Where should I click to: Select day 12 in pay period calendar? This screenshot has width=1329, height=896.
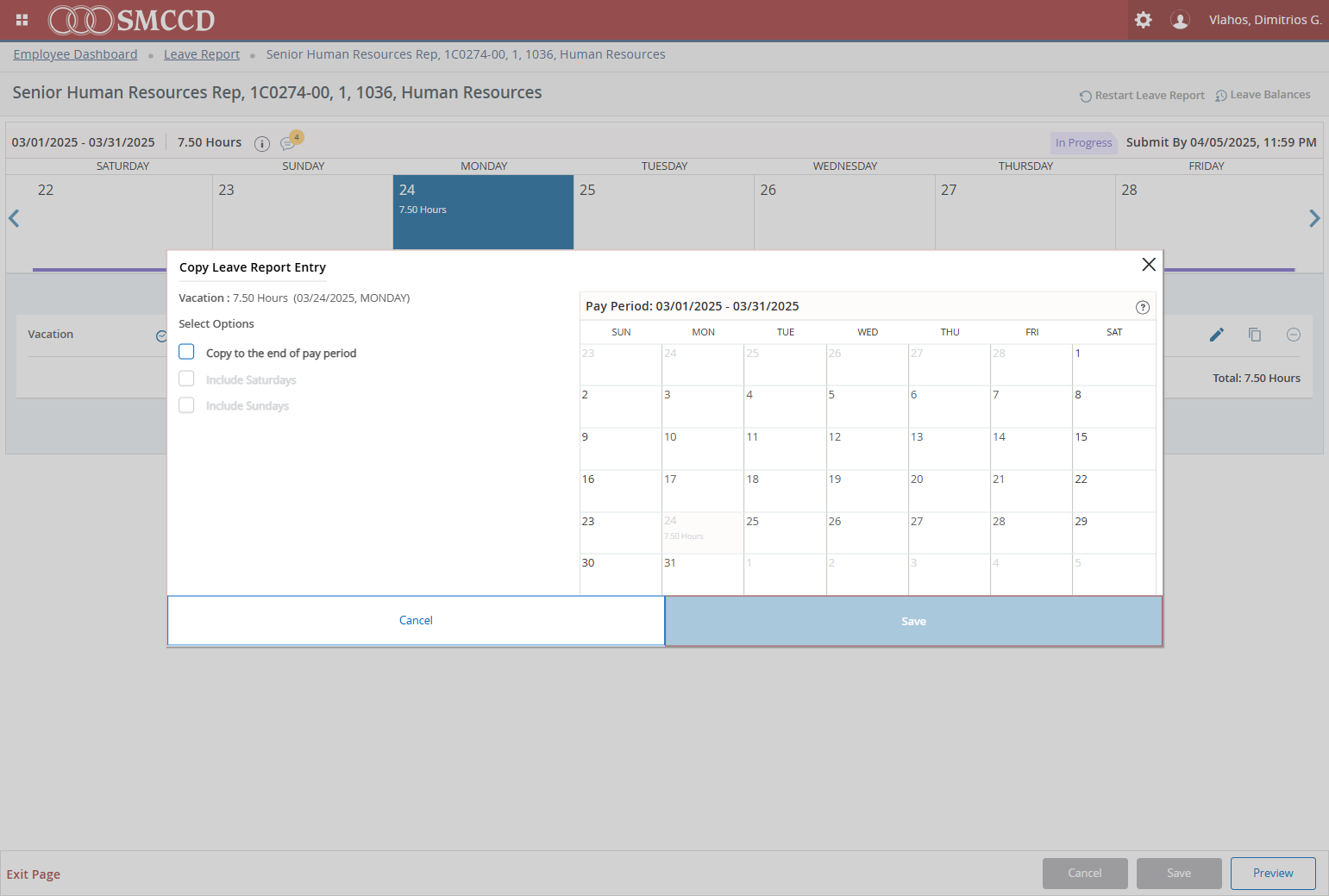click(x=868, y=448)
